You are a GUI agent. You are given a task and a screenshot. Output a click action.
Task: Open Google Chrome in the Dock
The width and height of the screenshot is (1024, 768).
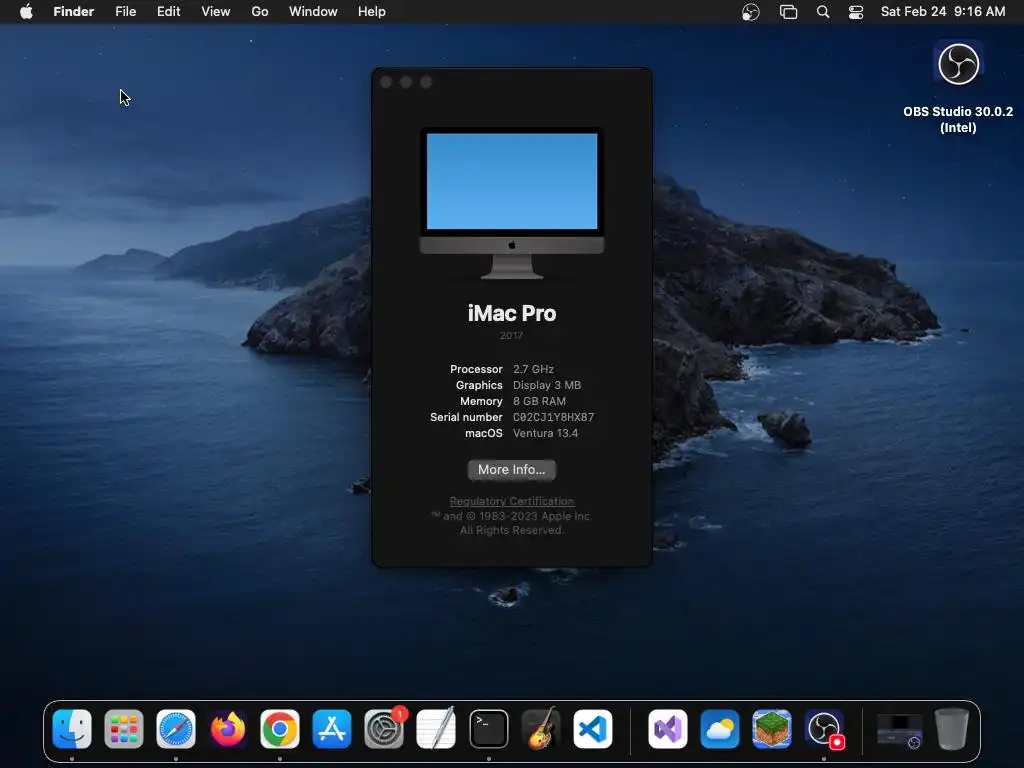pyautogui.click(x=280, y=729)
